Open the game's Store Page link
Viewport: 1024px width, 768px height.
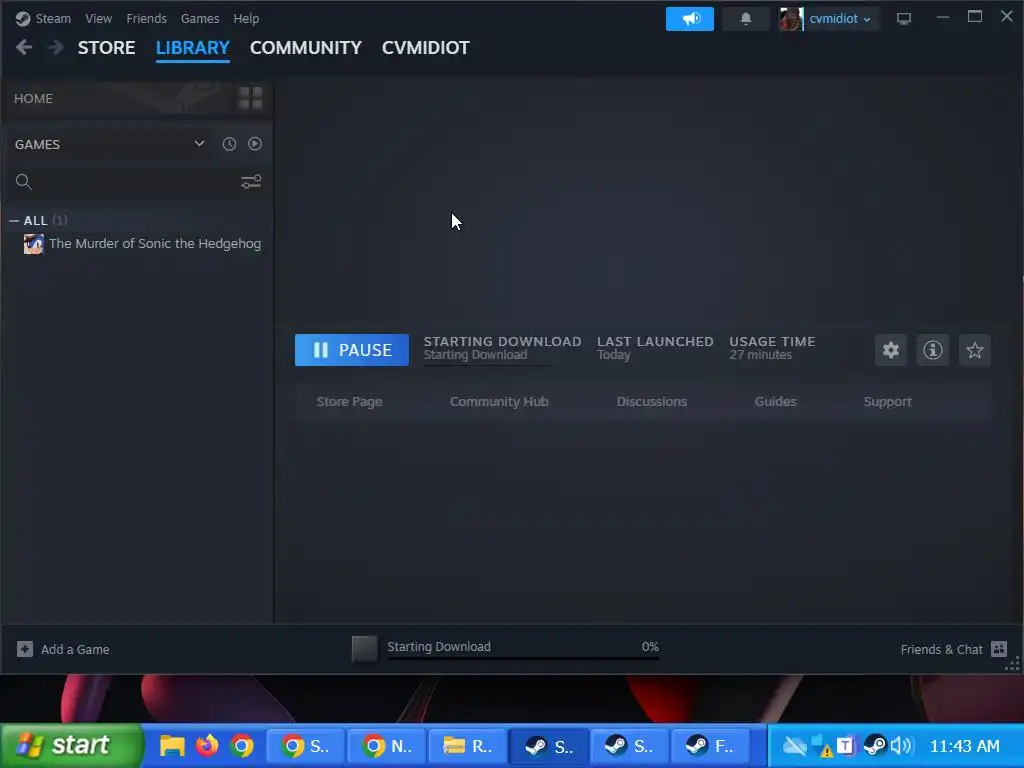349,402
